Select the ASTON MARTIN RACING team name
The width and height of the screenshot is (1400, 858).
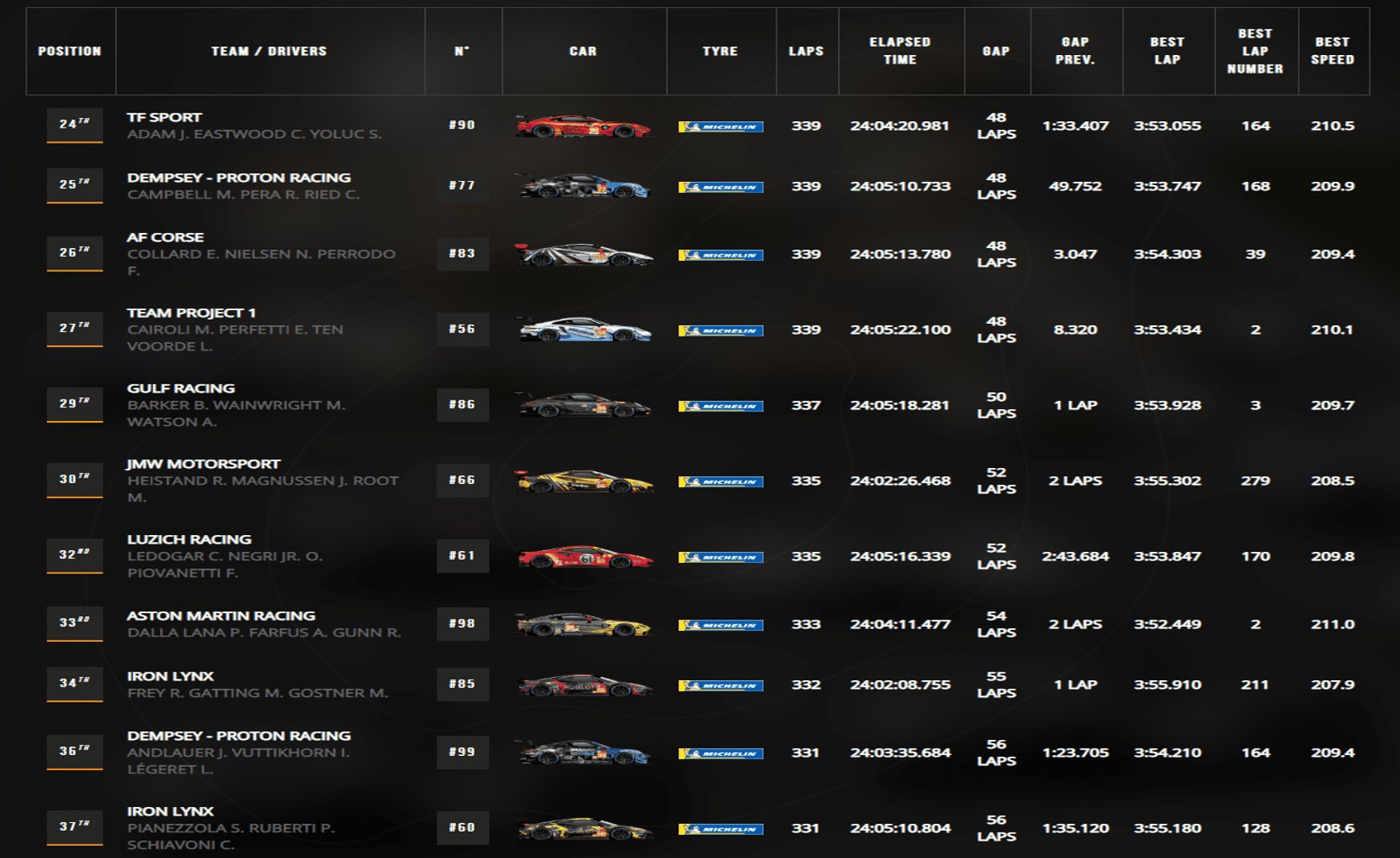click(x=221, y=616)
